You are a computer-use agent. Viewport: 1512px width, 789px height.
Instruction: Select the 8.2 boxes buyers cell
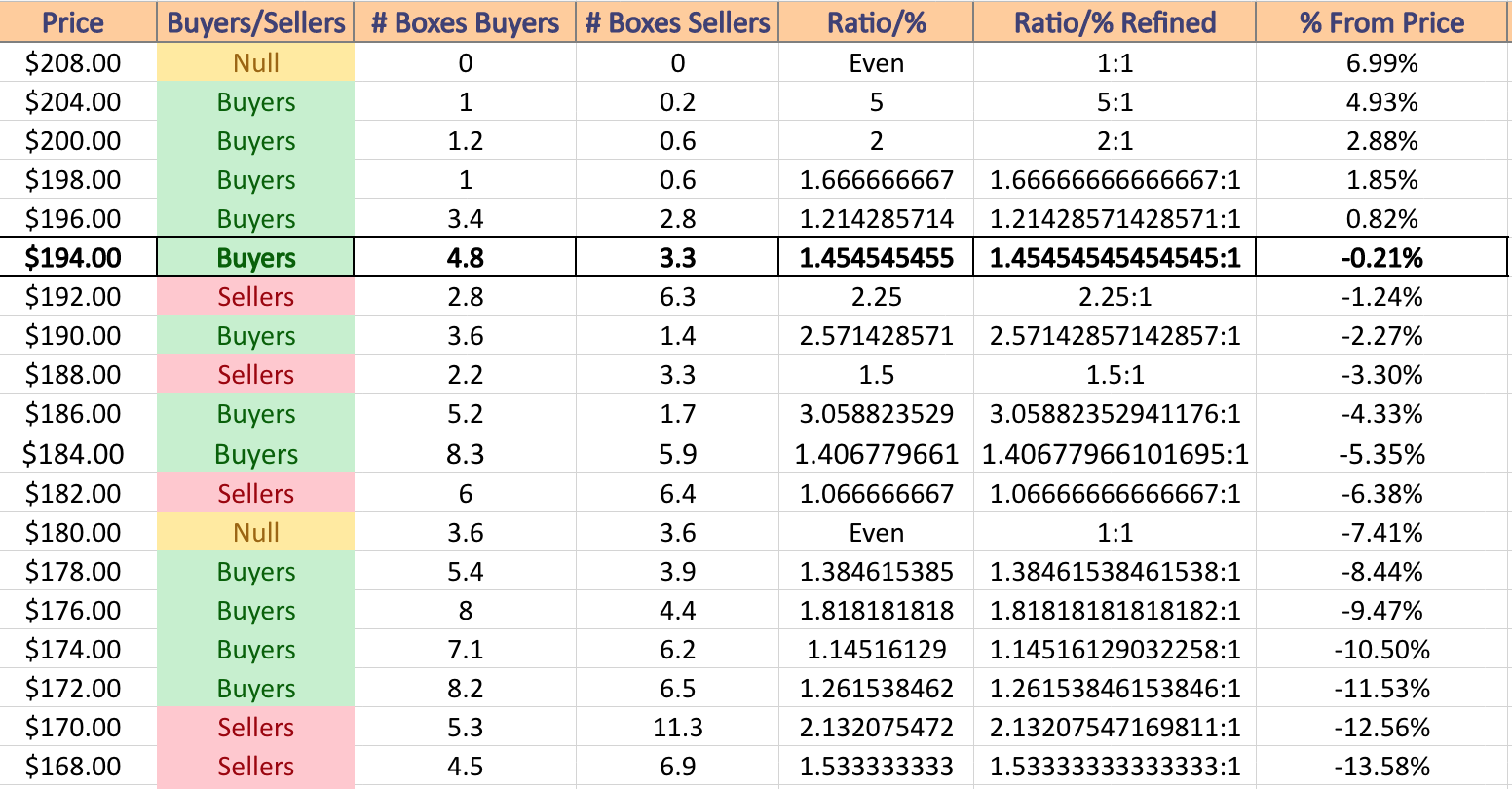pos(465,689)
